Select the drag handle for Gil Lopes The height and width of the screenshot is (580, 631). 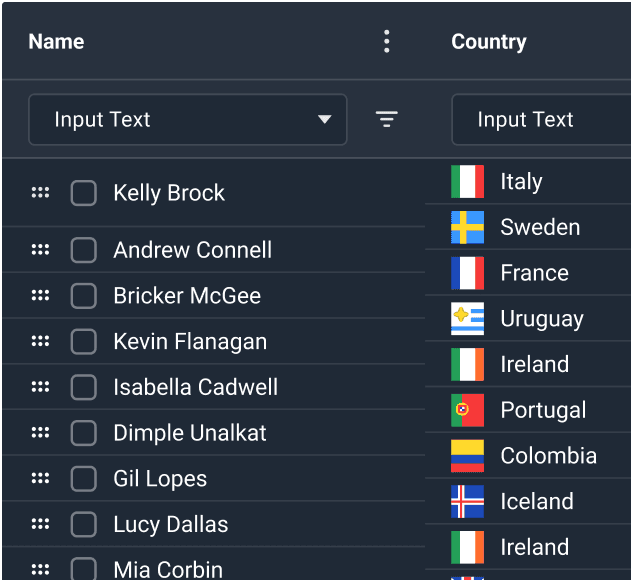point(40,478)
